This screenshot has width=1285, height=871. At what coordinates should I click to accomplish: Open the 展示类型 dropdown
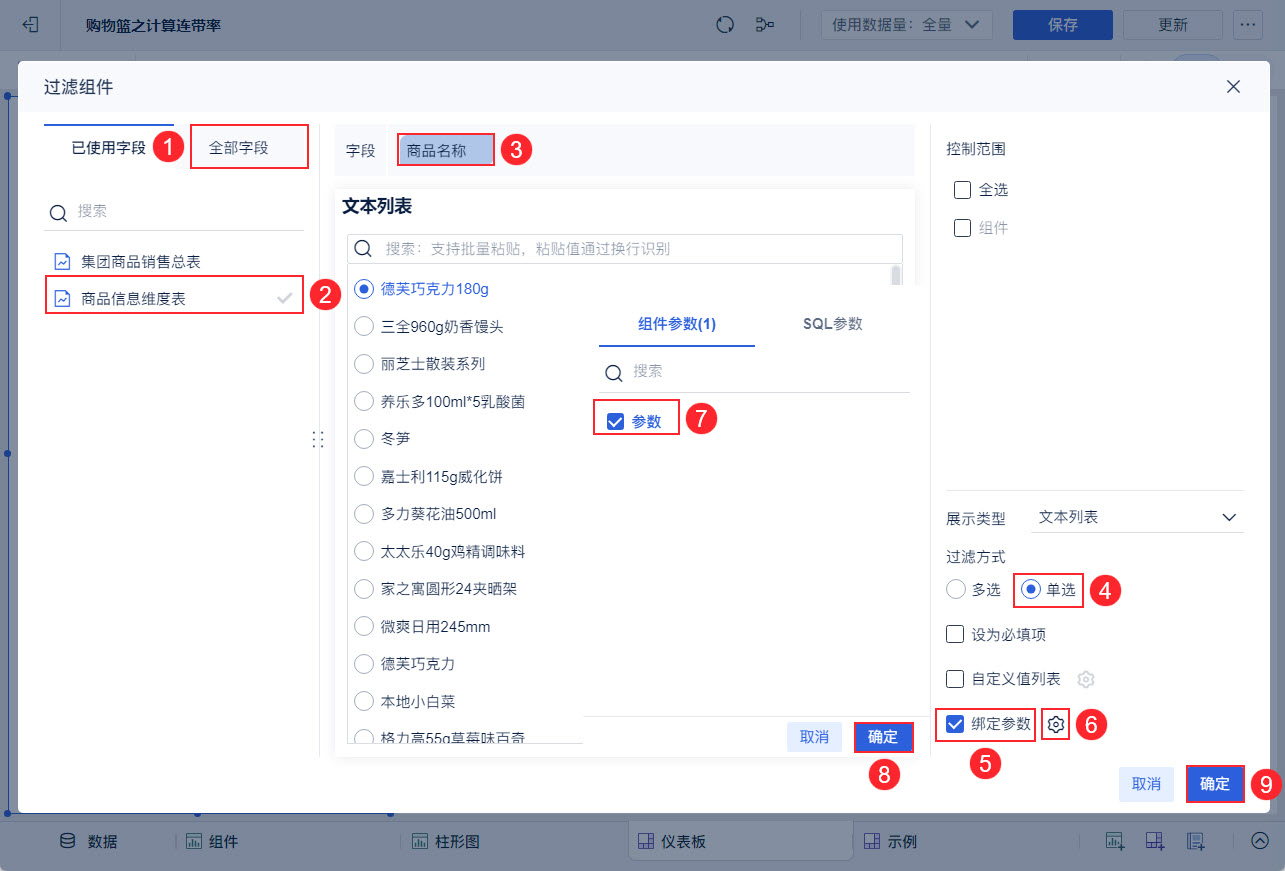[1137, 517]
